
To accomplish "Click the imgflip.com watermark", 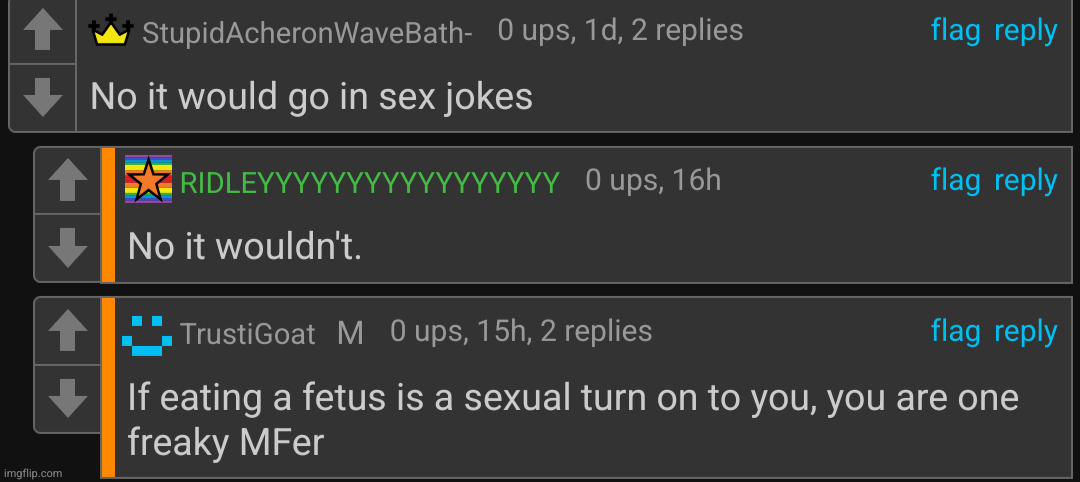I will click(x=32, y=472).
